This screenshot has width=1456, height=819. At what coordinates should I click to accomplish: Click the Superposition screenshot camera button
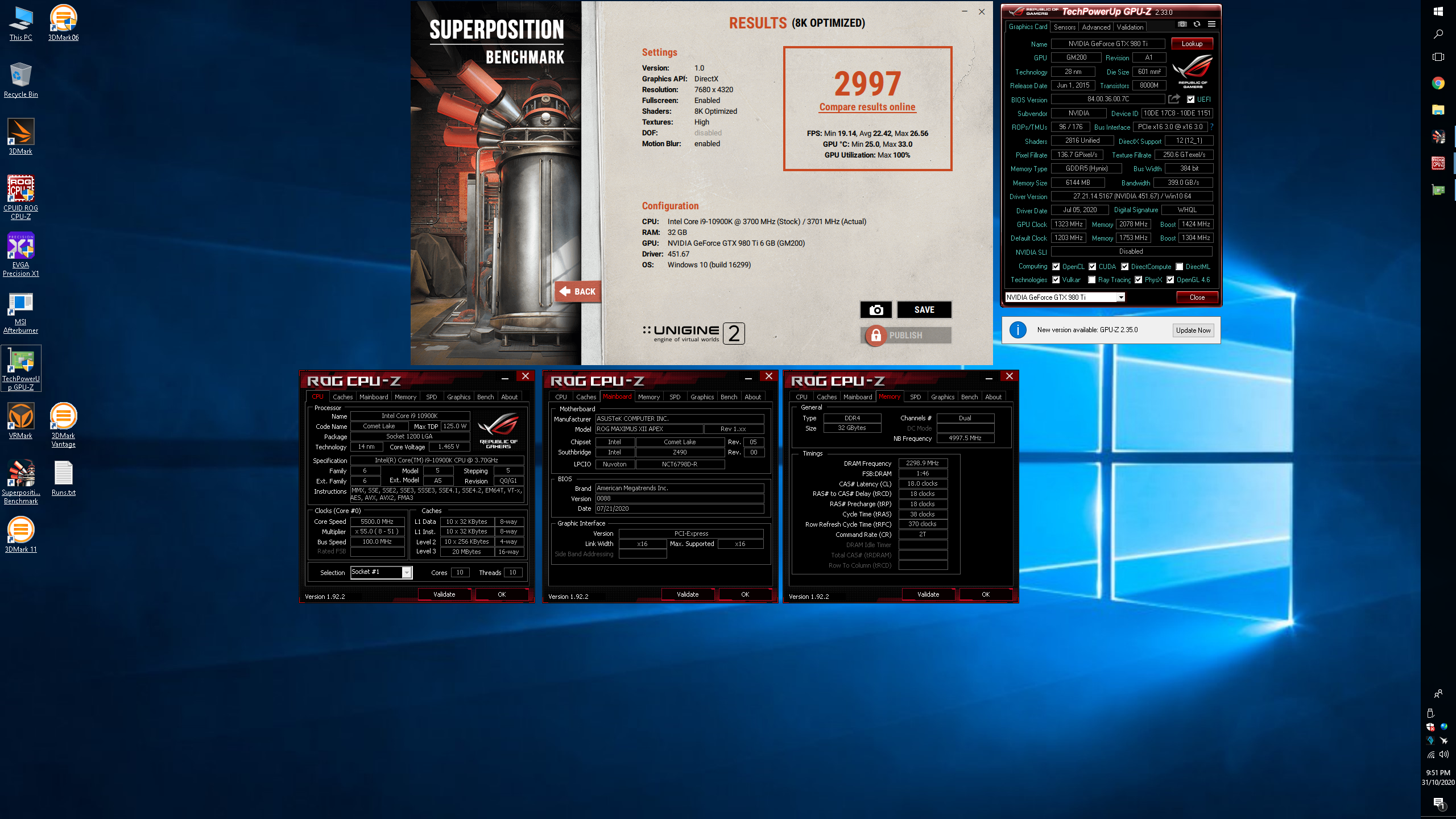coord(876,310)
